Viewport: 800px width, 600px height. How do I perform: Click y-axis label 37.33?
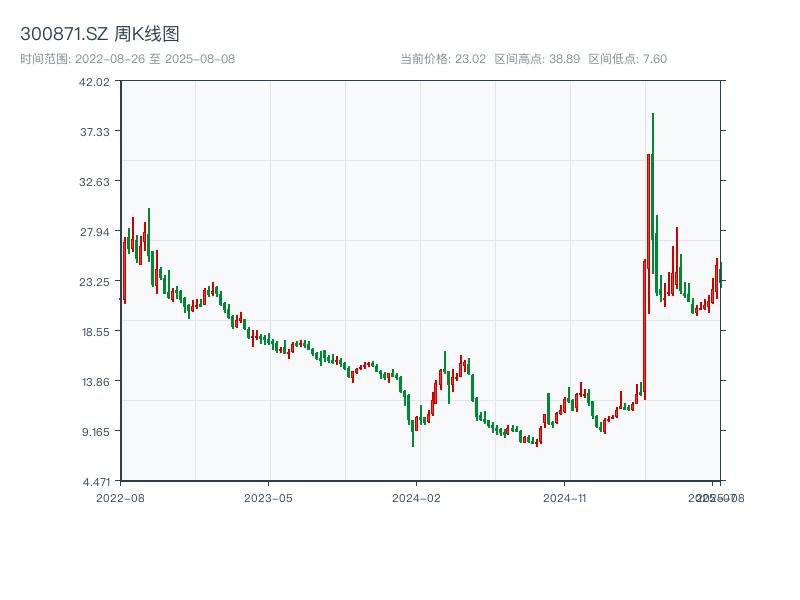(94, 132)
